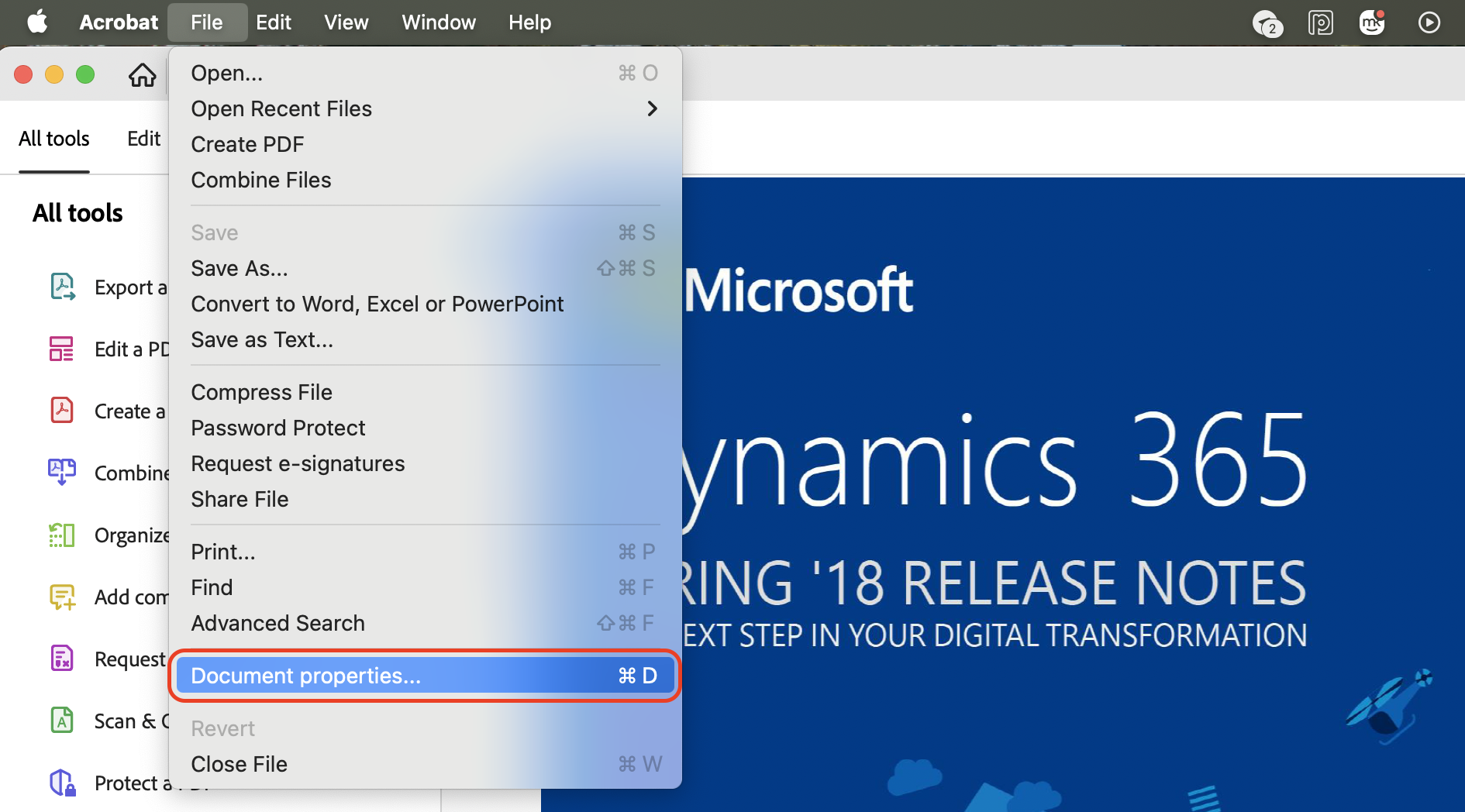The image size is (1465, 812).
Task: Open the Scan & OCR tool icon
Action: 61,720
